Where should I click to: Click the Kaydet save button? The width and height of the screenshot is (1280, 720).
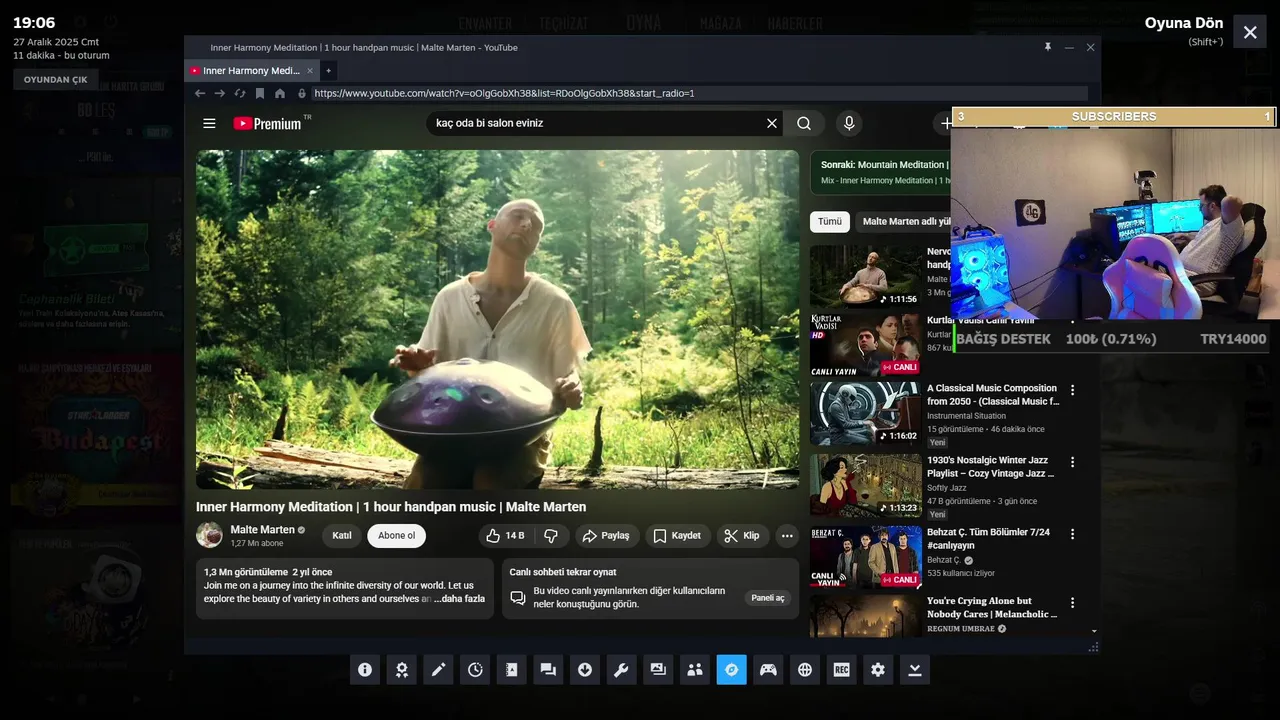point(677,536)
